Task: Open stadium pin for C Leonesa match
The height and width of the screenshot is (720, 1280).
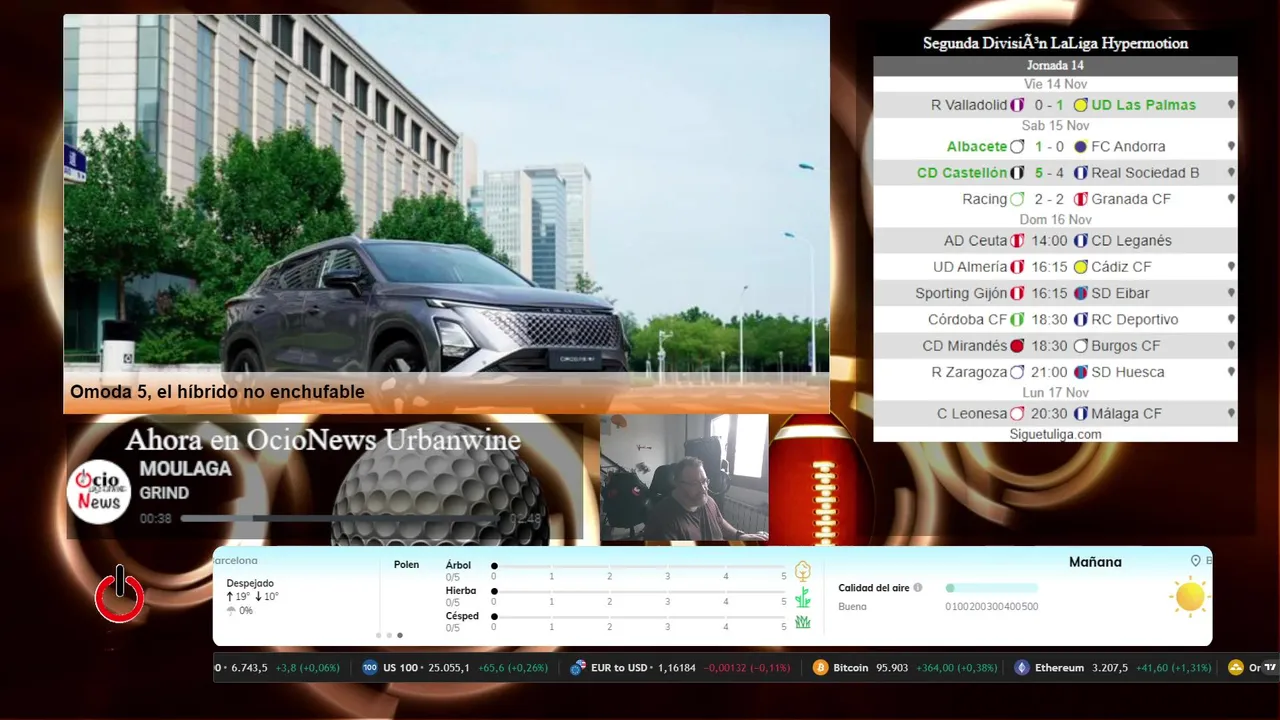Action: click(x=1231, y=413)
